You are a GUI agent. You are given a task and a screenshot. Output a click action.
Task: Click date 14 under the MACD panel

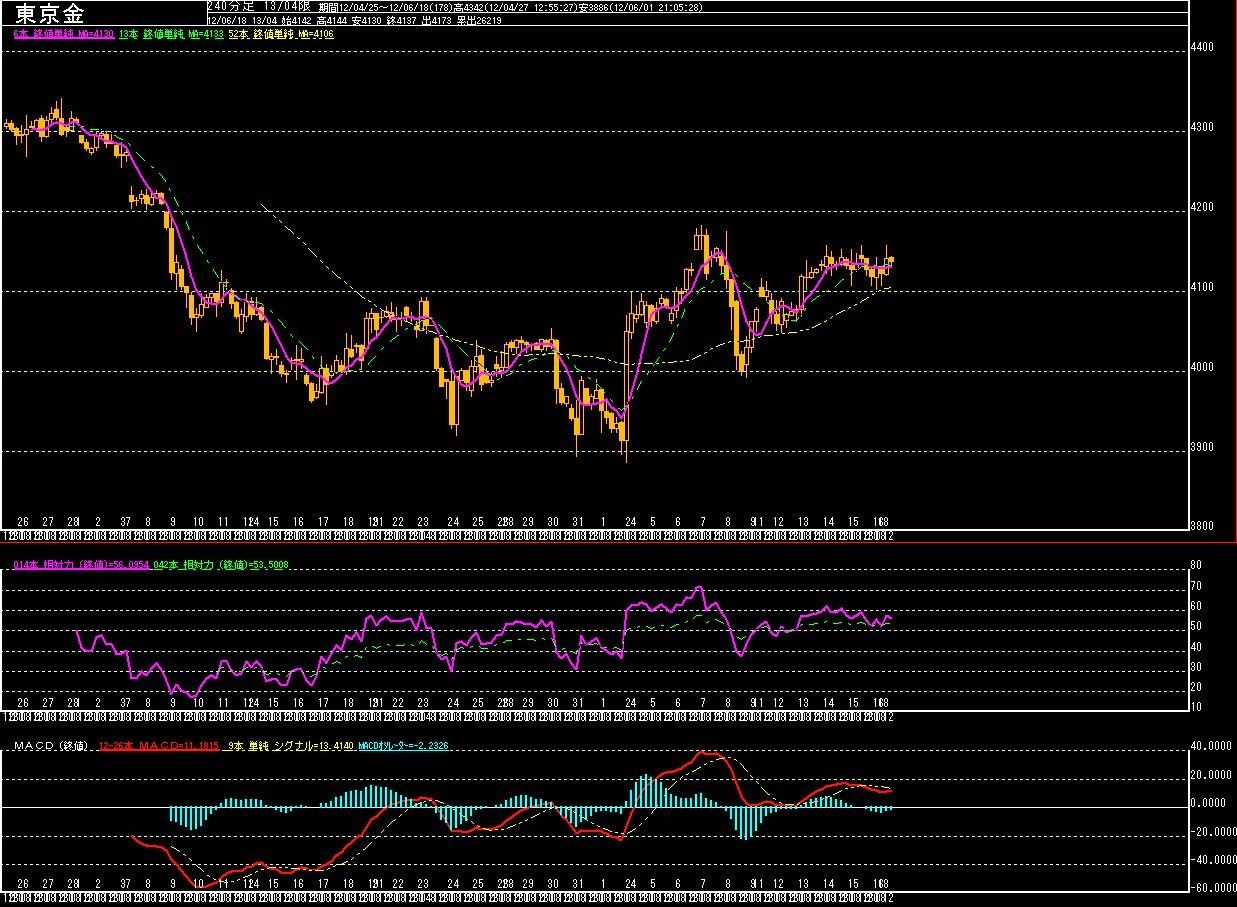[829, 884]
